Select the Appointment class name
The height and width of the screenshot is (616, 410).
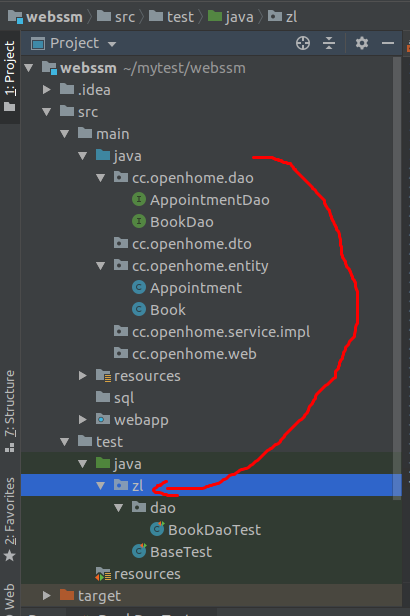tap(196, 288)
